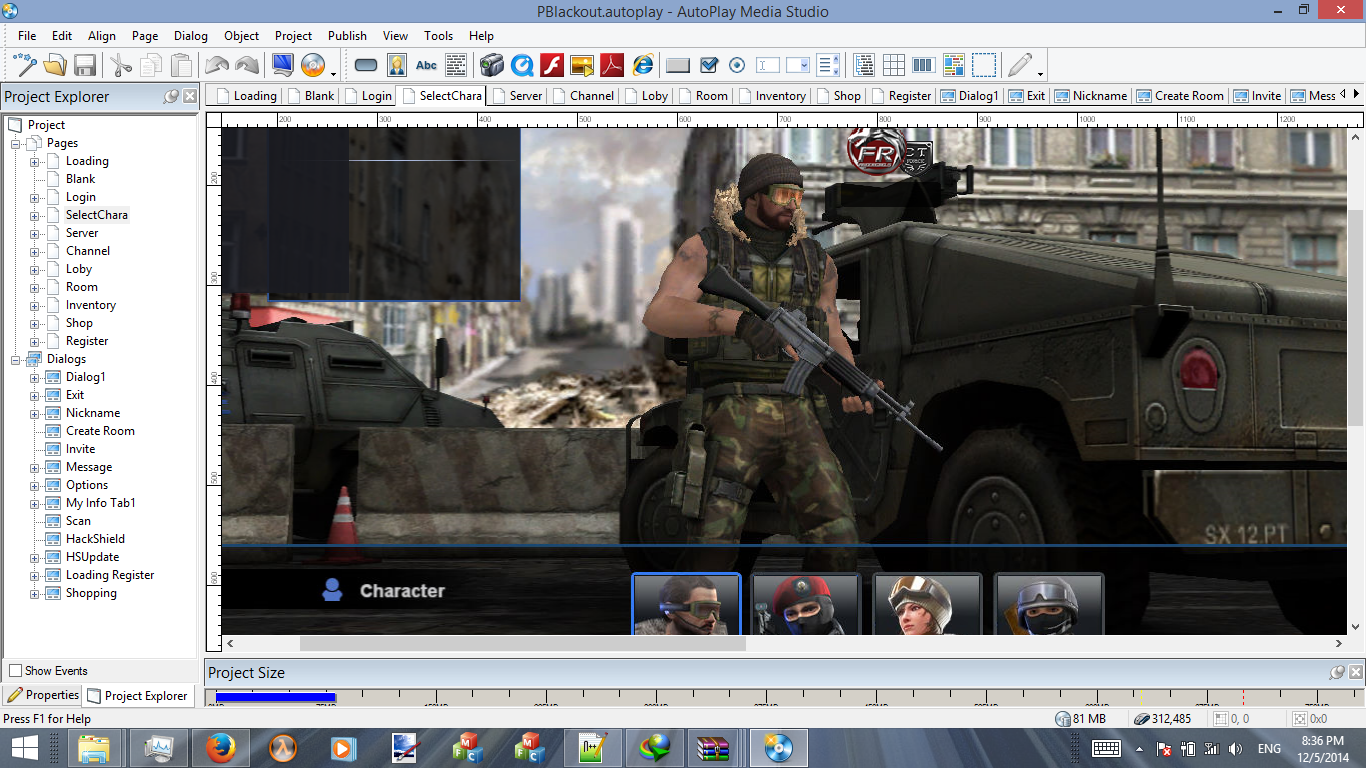Screen dimensions: 1366x768
Task: Toggle the Project Explorer pin
Action: coord(170,96)
